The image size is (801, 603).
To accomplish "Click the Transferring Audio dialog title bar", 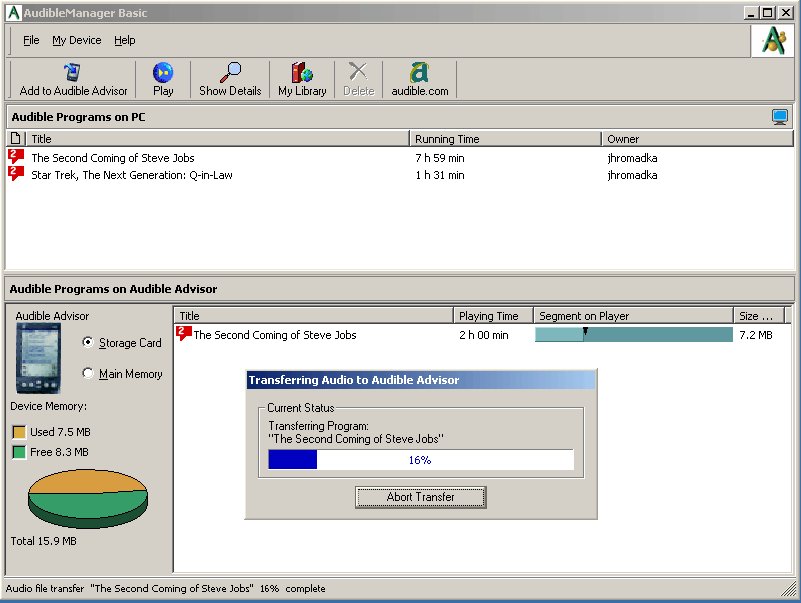I will coord(421,380).
